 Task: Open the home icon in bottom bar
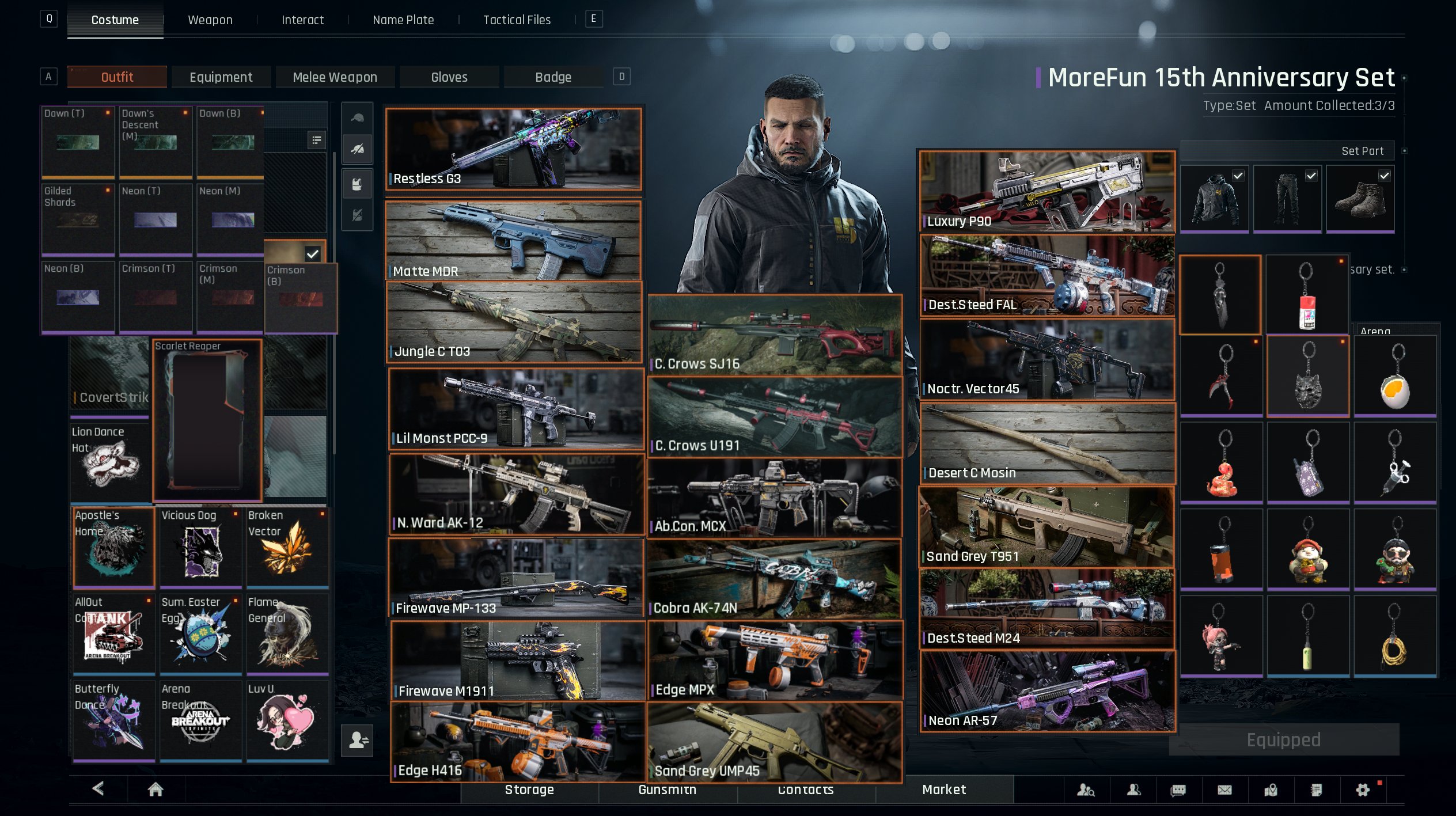tap(156, 789)
